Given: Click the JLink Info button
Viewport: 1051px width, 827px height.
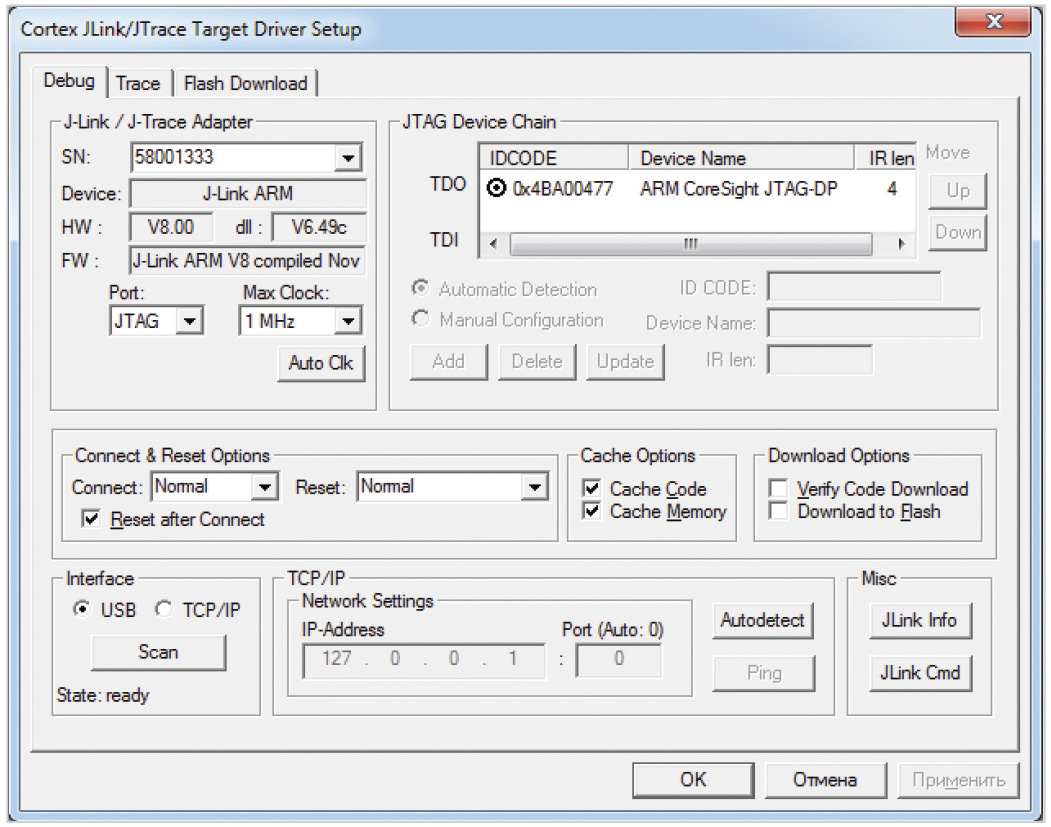Looking at the screenshot, I should (x=918, y=620).
